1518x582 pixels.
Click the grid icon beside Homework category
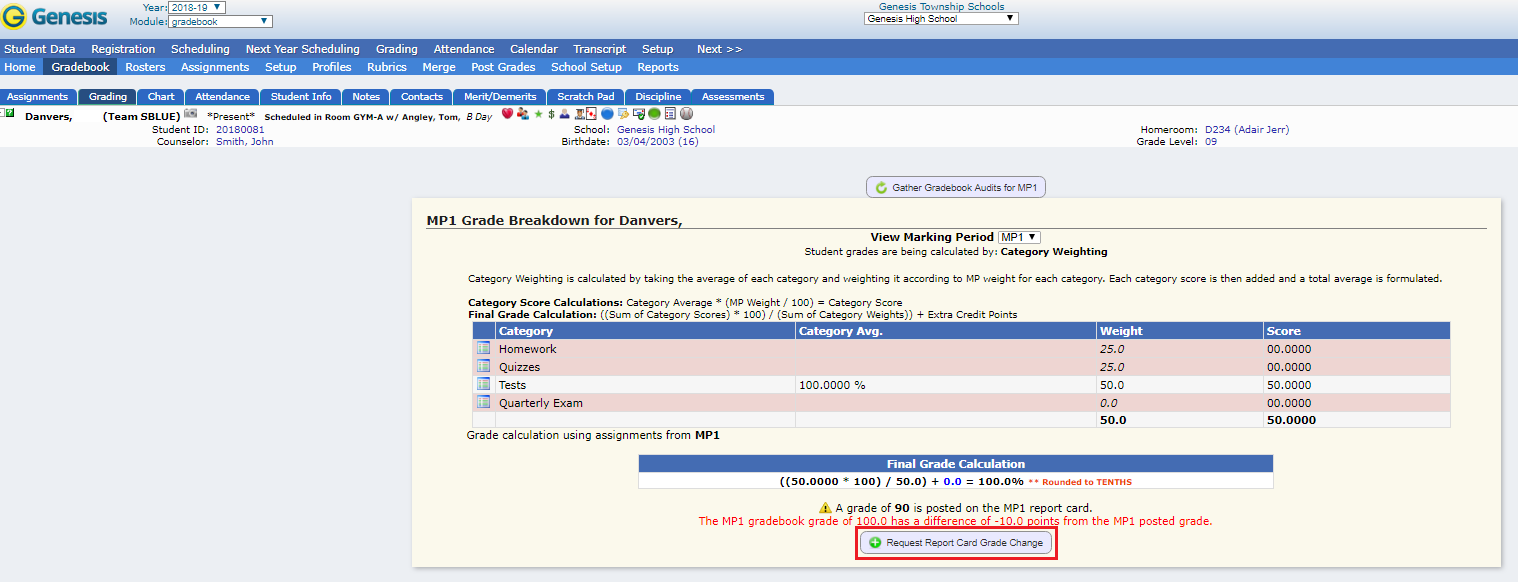484,348
